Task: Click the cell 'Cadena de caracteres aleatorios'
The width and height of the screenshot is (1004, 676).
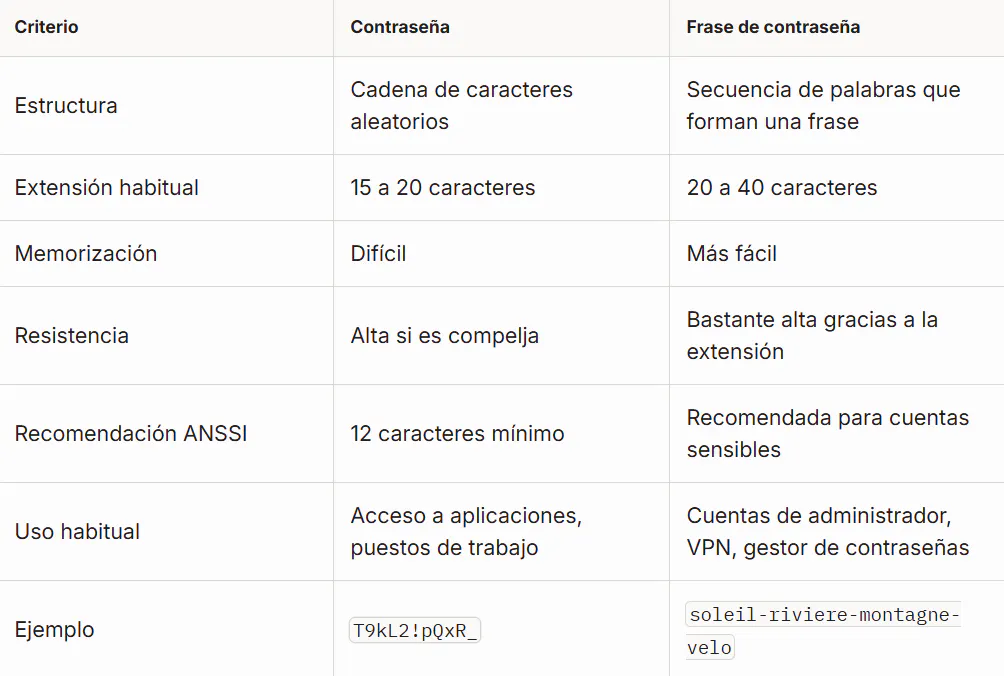Action: (461, 106)
